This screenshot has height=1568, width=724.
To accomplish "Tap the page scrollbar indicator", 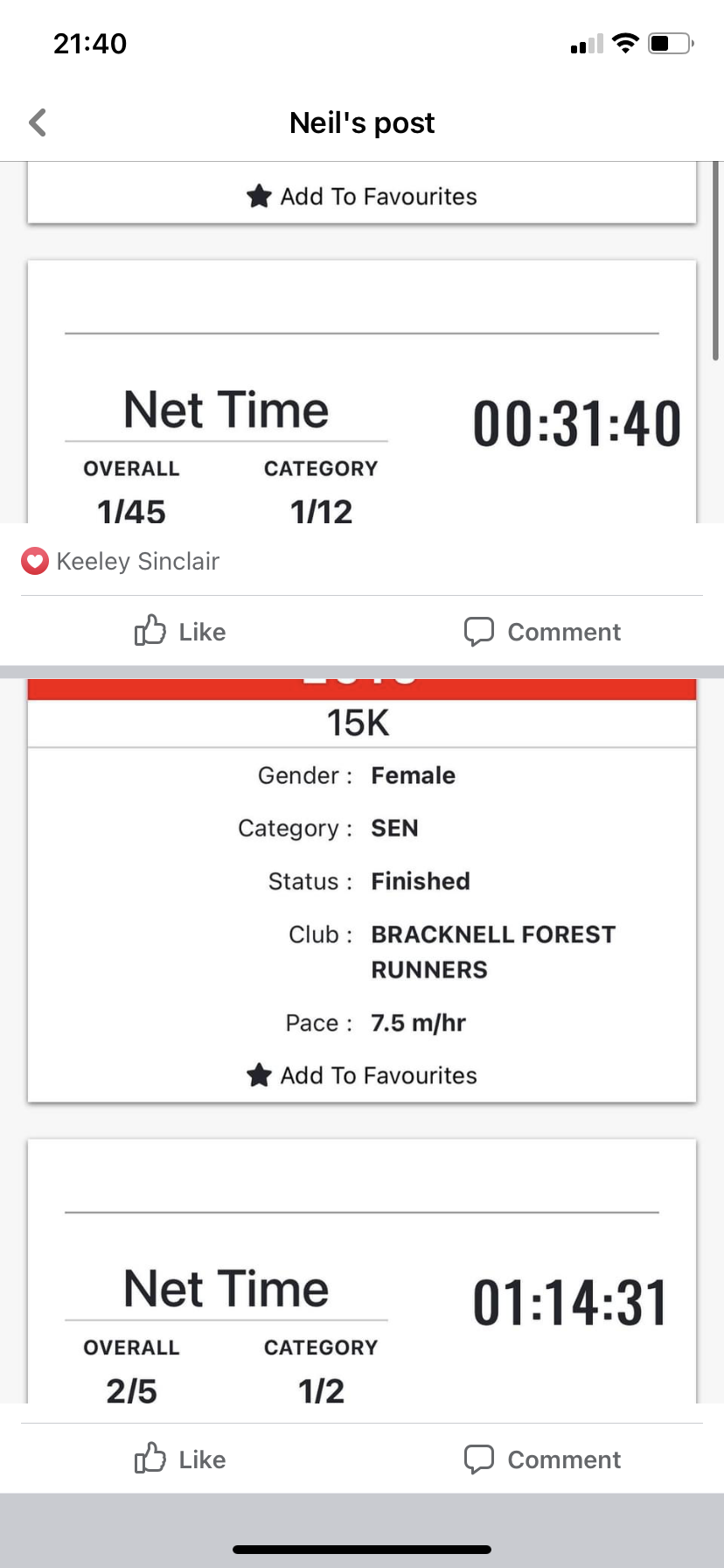I will (x=716, y=262).
